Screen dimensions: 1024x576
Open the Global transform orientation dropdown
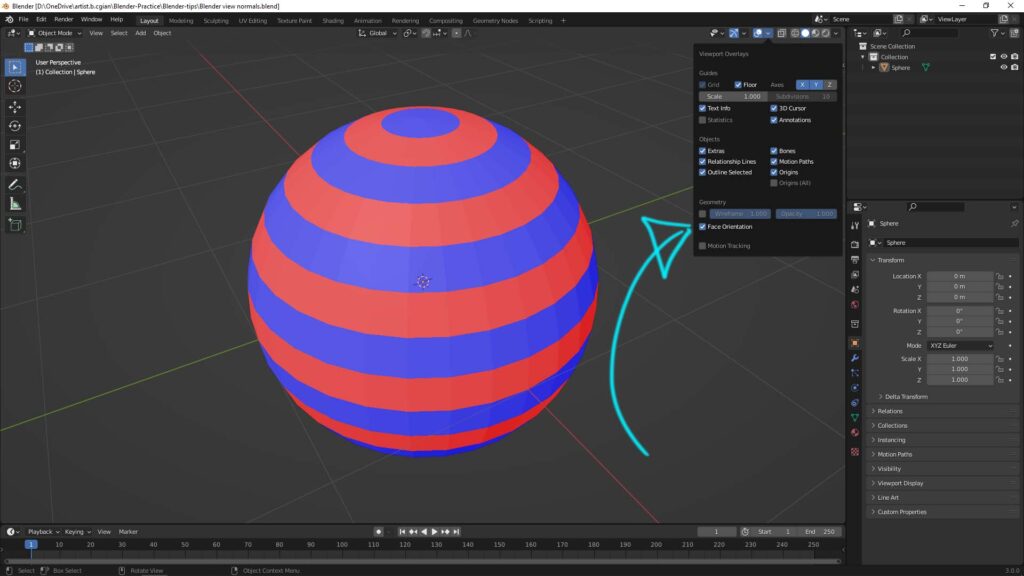pos(377,33)
